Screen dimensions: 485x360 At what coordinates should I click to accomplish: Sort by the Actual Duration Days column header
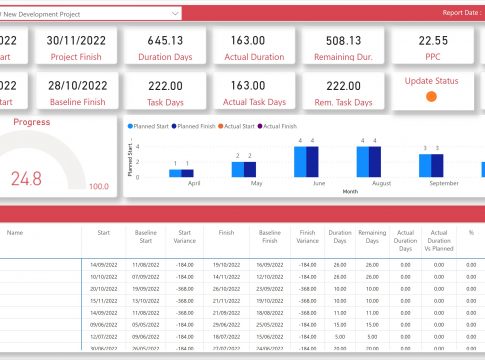point(405,241)
